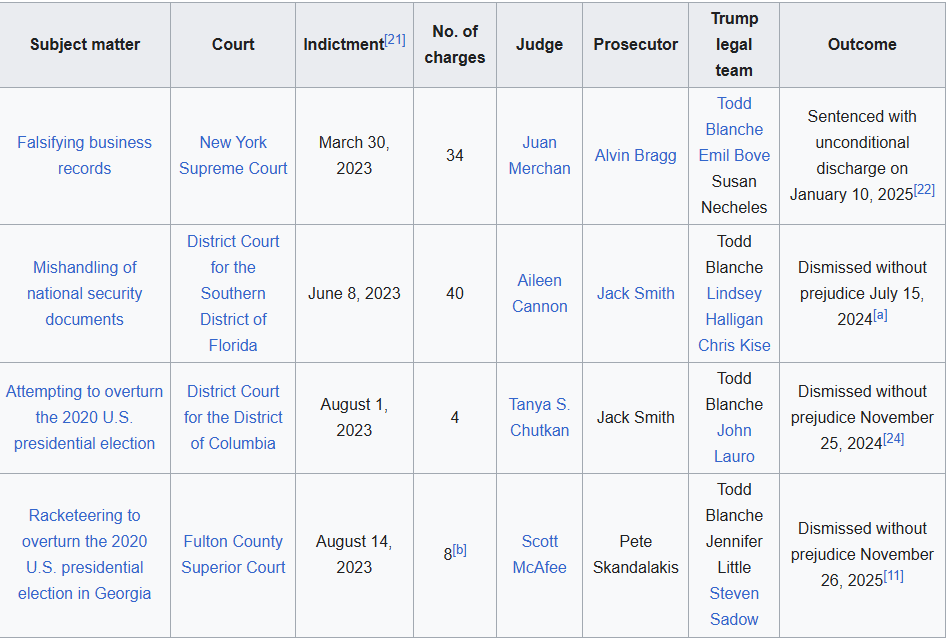This screenshot has width=946, height=638.
Task: Open citation 11 after November 26, 2025
Action: pos(894,576)
